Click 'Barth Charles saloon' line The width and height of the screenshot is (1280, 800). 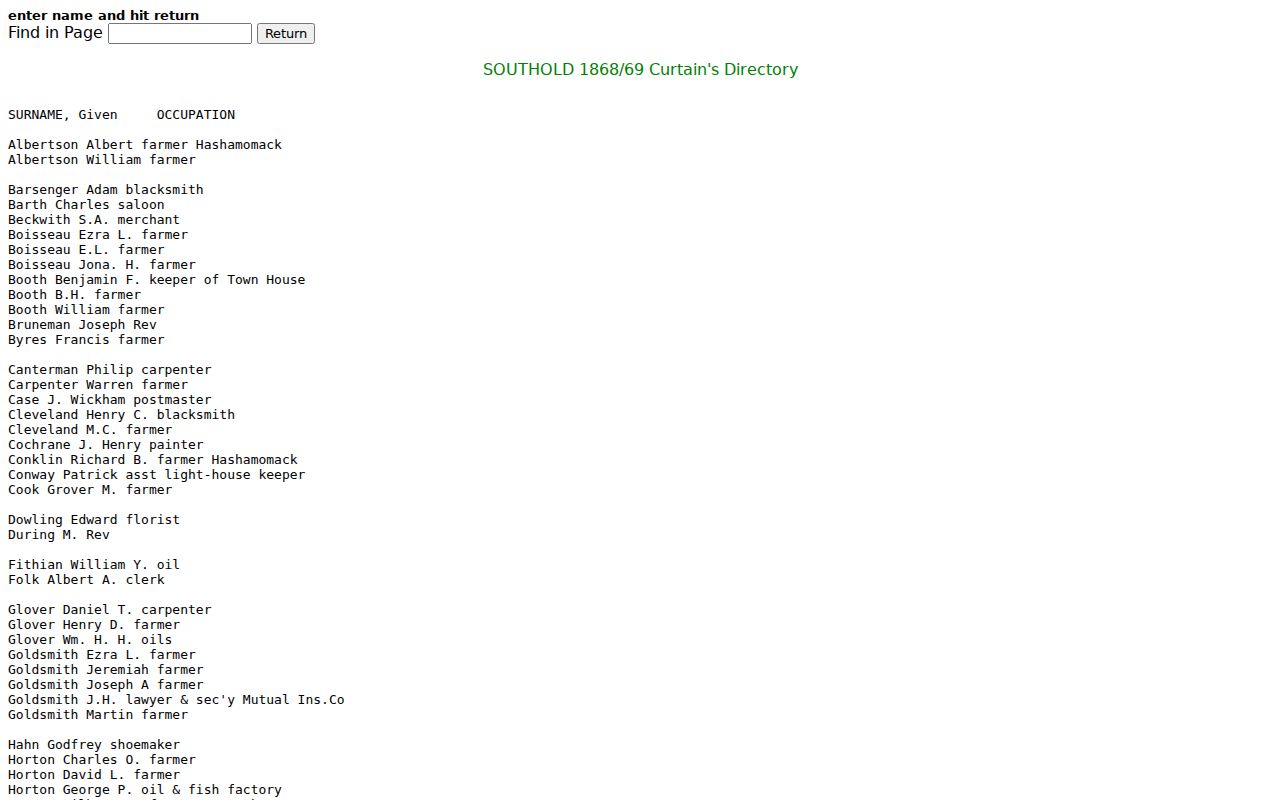tap(86, 205)
